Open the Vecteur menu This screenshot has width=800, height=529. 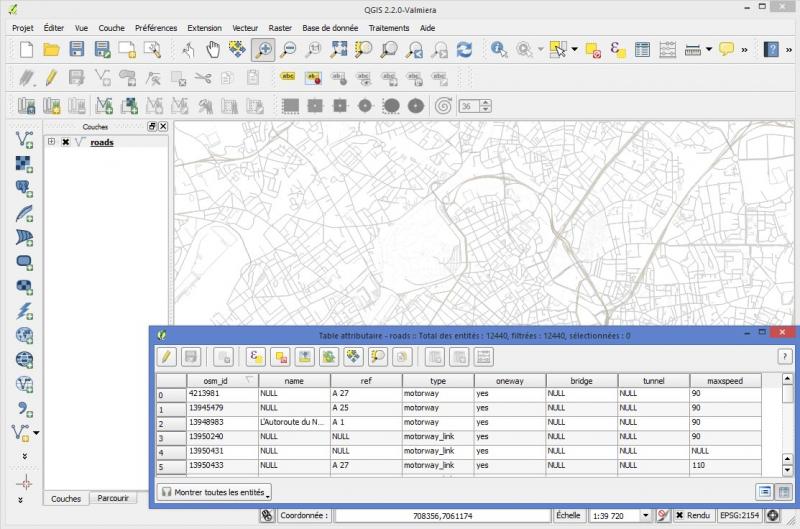244,28
